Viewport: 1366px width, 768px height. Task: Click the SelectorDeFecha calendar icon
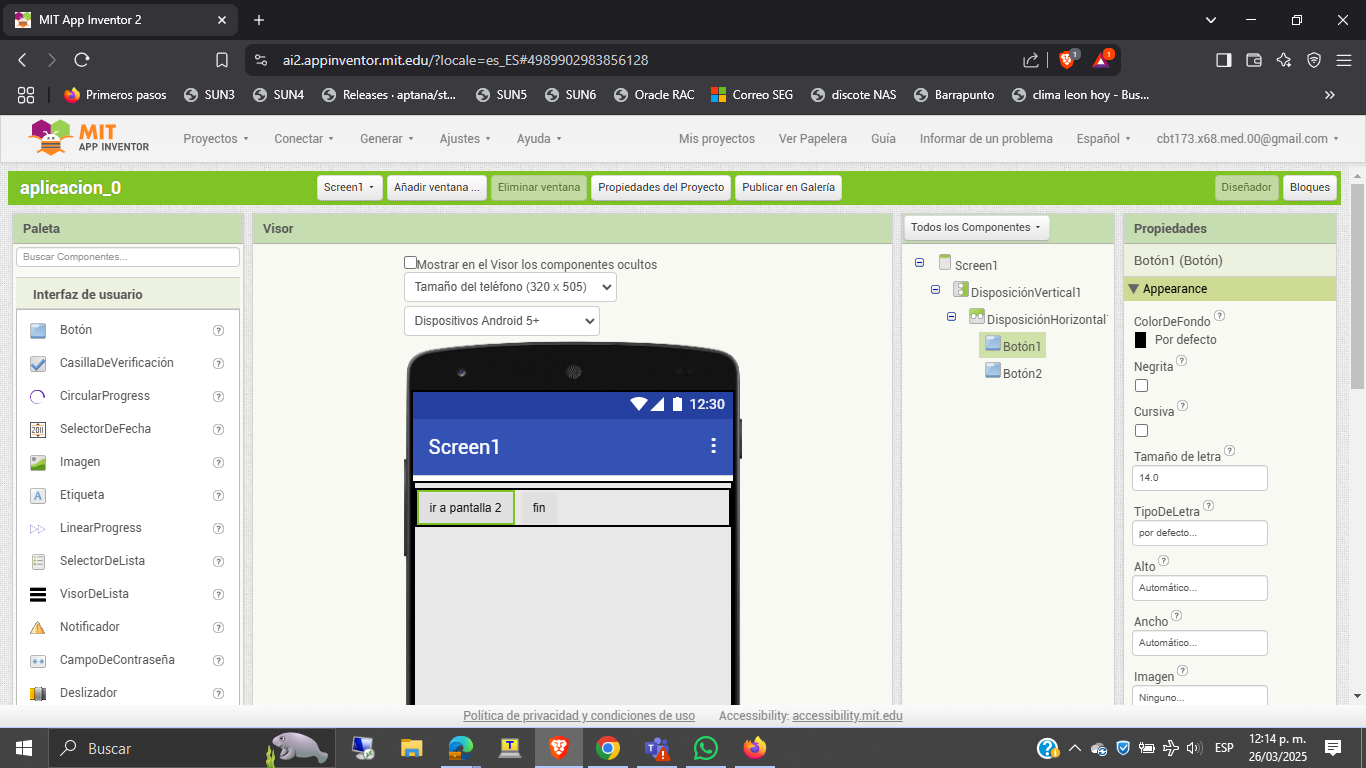point(38,429)
